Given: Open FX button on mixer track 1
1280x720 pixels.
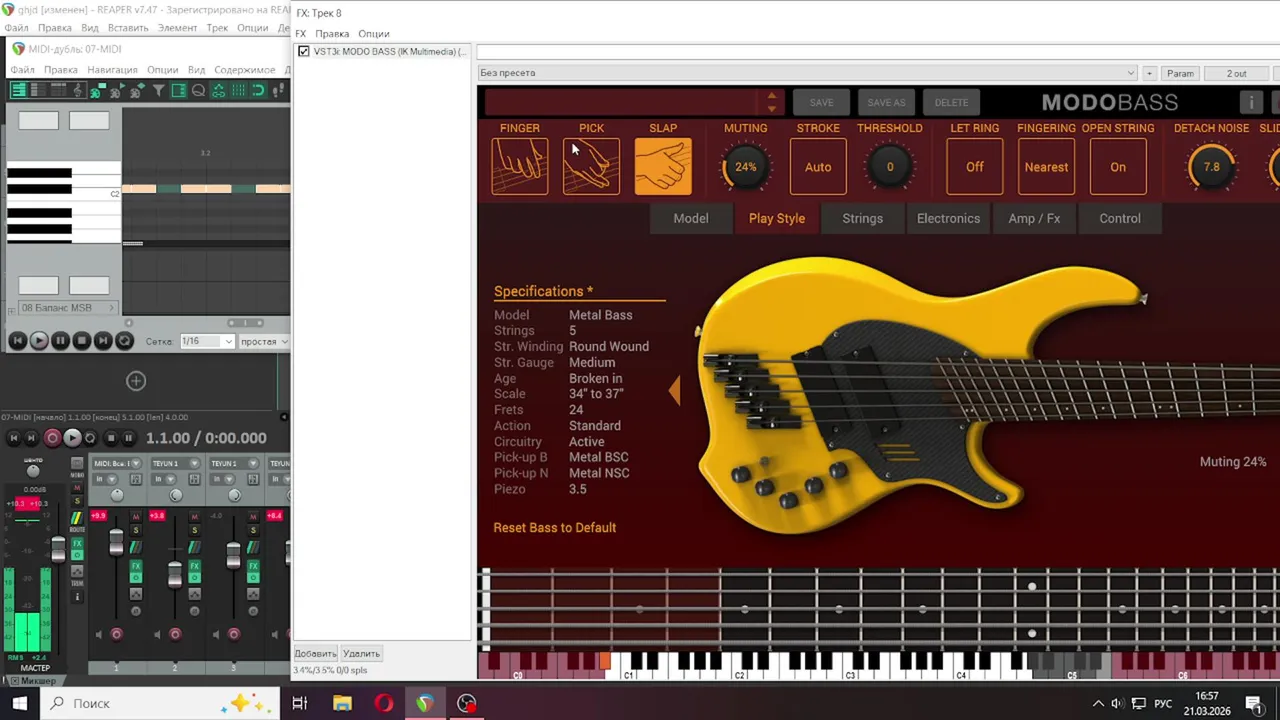Looking at the screenshot, I should pyautogui.click(x=136, y=566).
